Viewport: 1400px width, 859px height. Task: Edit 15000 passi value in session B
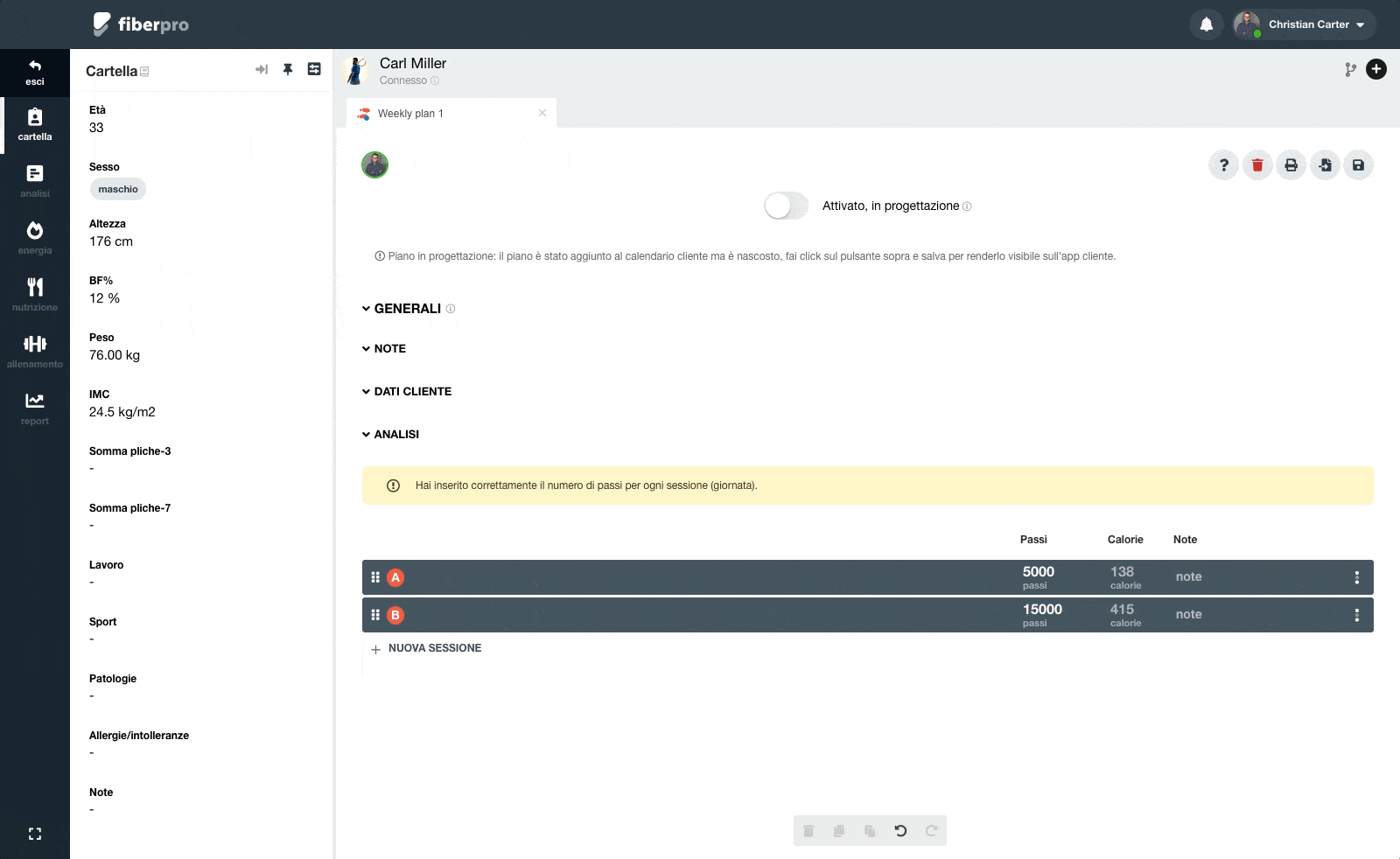pyautogui.click(x=1042, y=610)
